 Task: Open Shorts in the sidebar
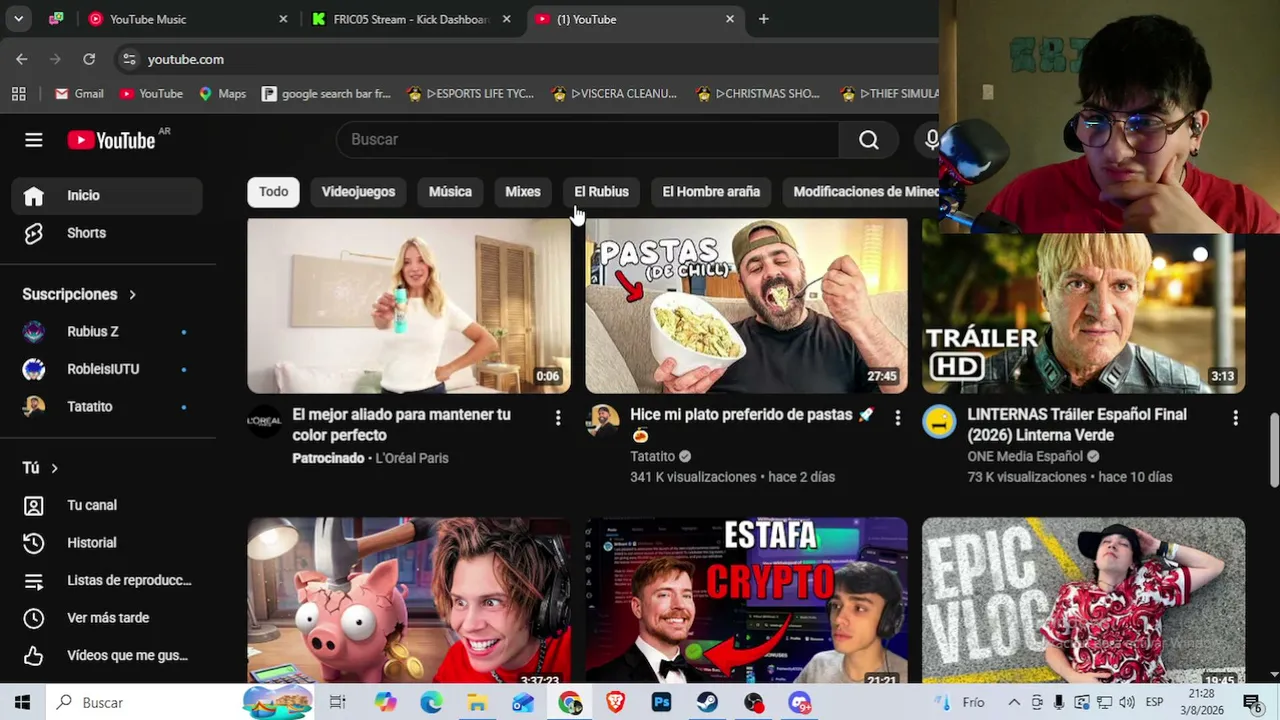[107, 233]
